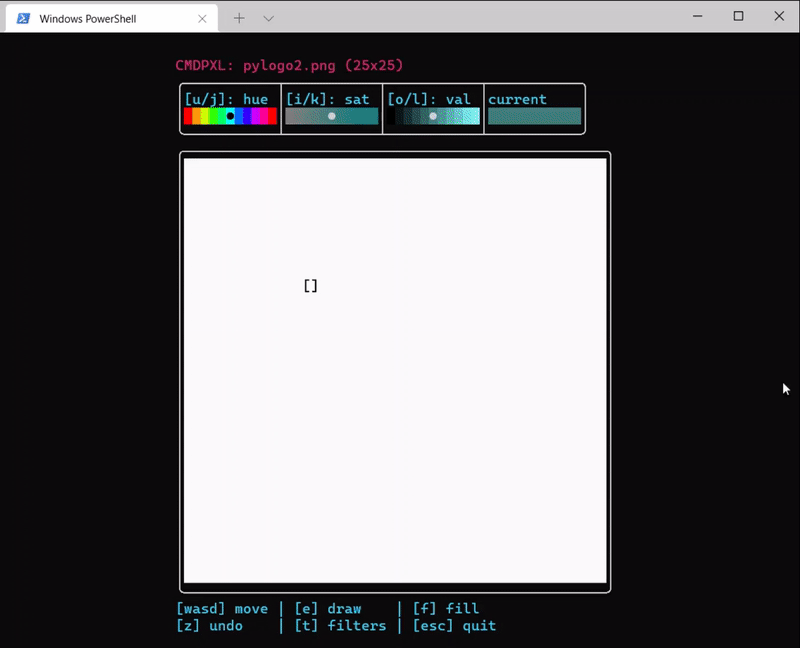The image size is (800, 648).
Task: Click the [z] undo command label
Action: tap(211, 626)
